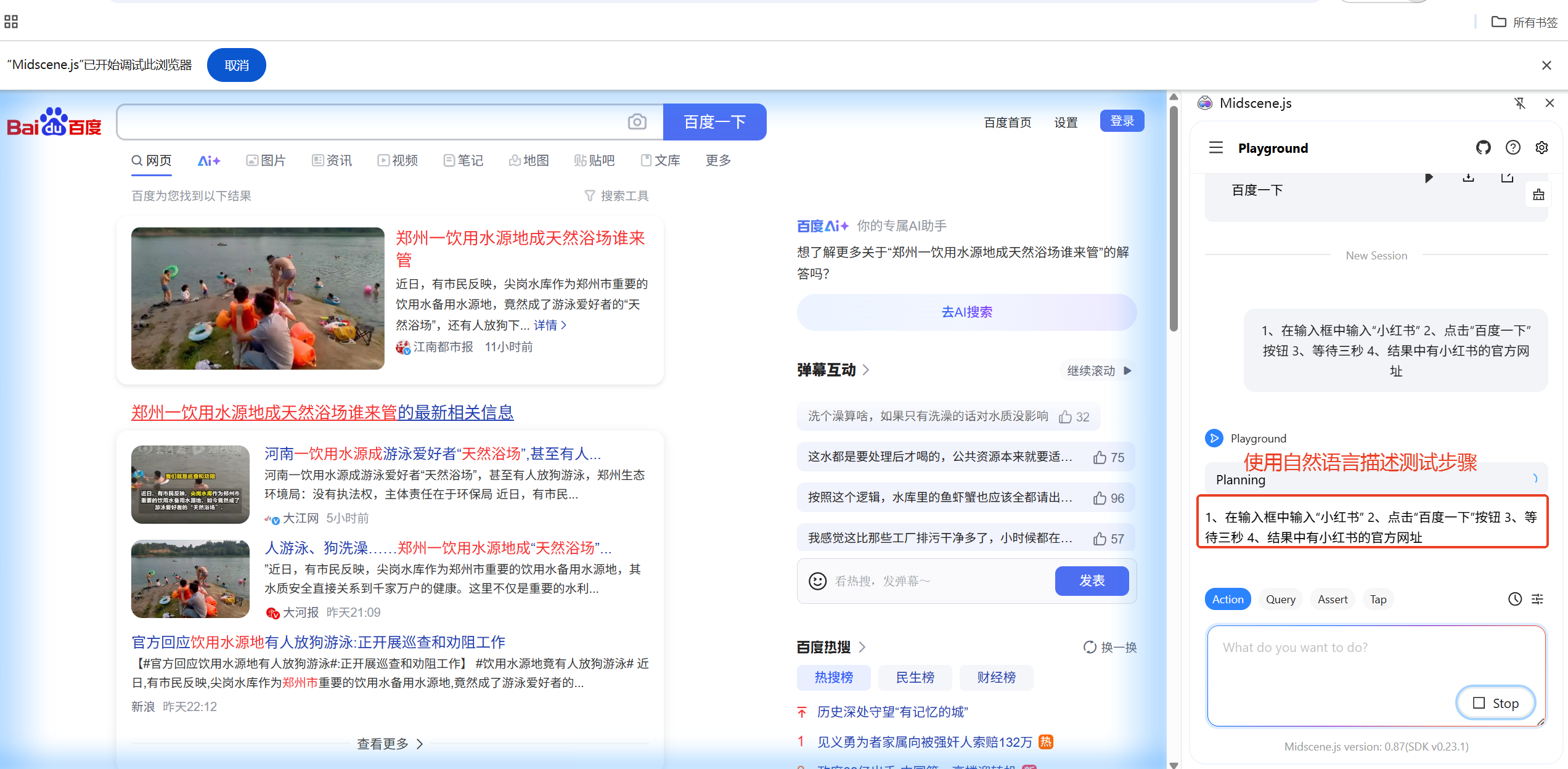
Task: Expand the 弹幕互动 section arrow
Action: coord(866,370)
